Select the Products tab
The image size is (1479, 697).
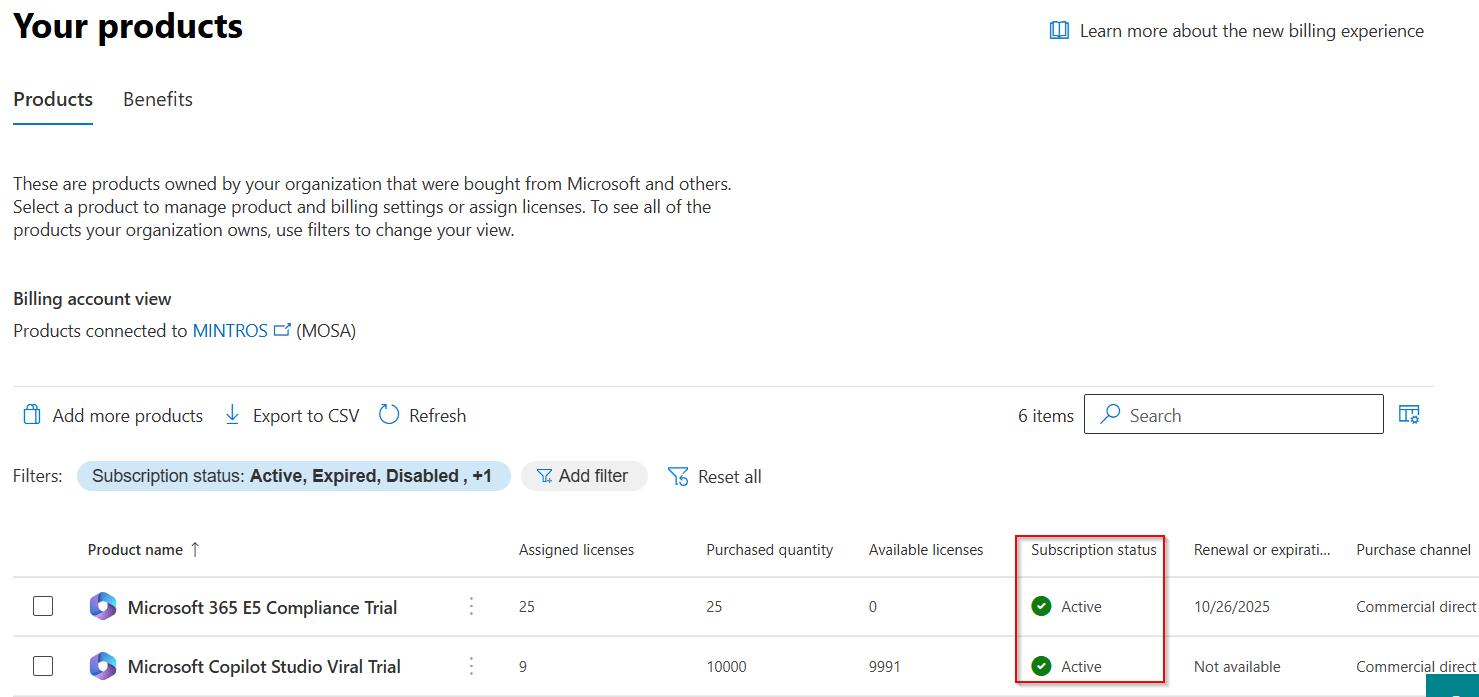tap(52, 99)
